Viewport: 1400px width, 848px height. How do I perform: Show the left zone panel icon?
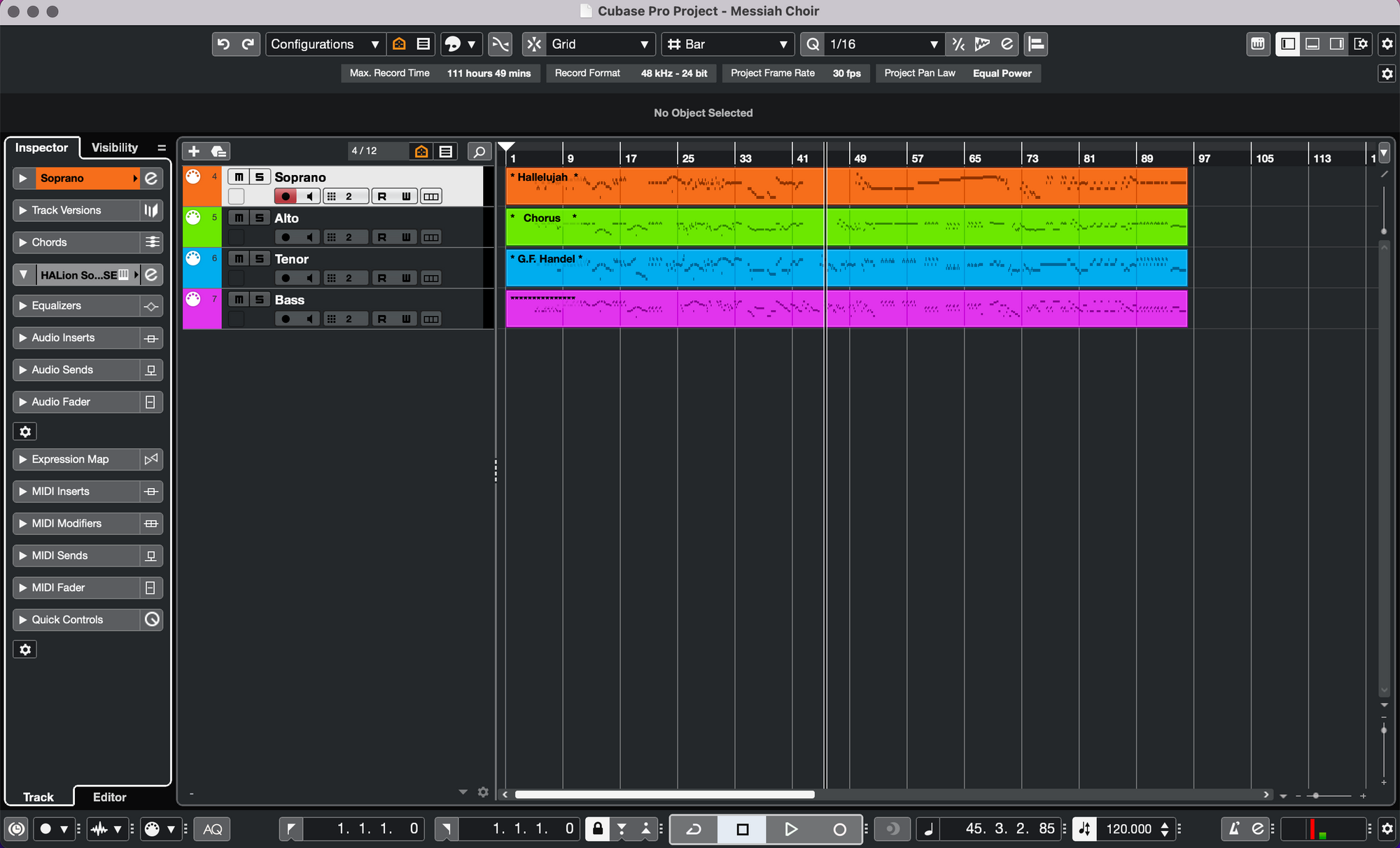click(1288, 44)
